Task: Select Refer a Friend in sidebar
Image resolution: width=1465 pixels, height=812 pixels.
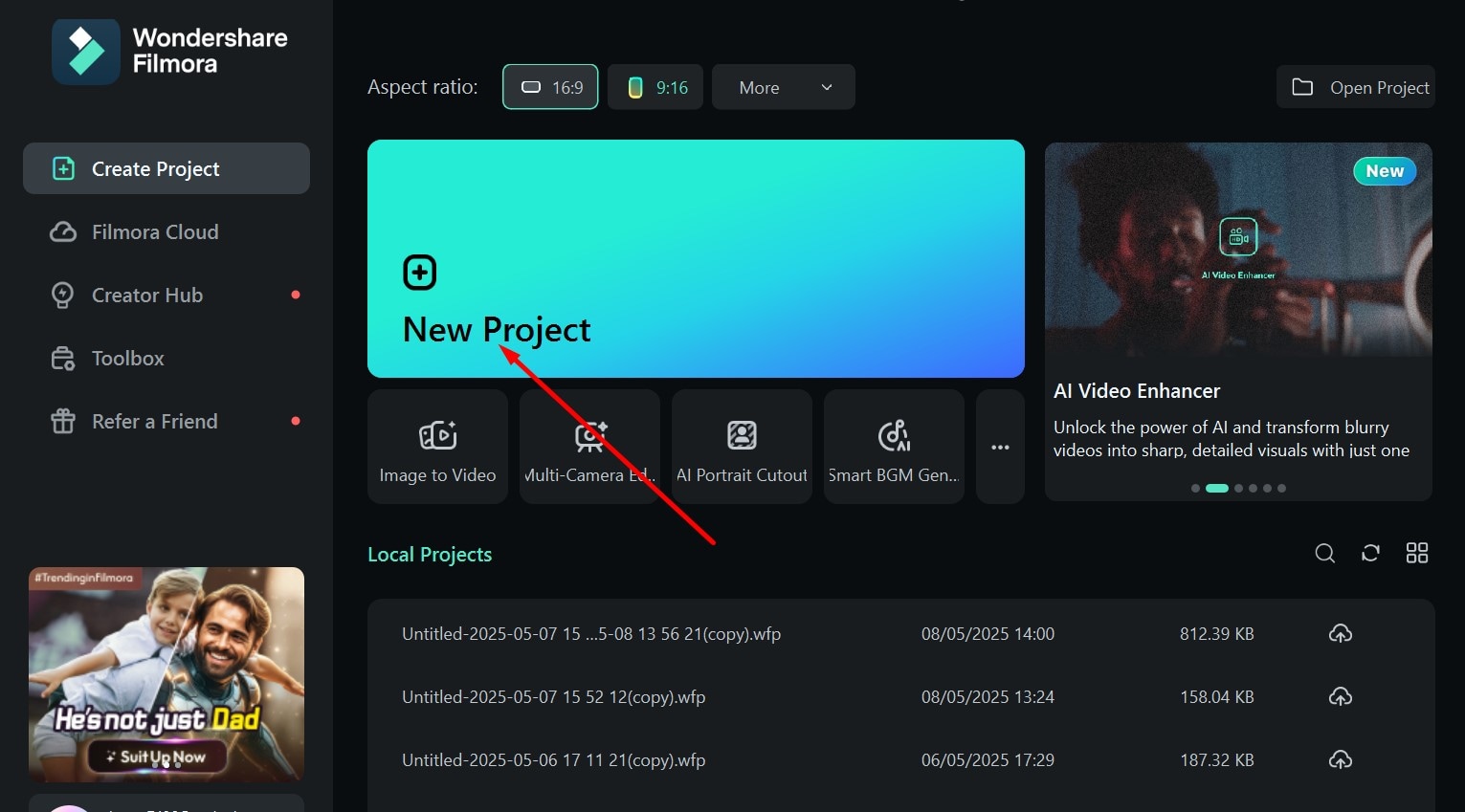Action: (155, 421)
